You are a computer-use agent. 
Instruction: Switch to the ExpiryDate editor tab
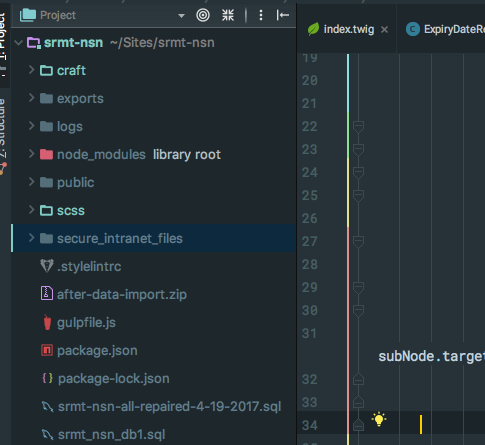point(454,29)
